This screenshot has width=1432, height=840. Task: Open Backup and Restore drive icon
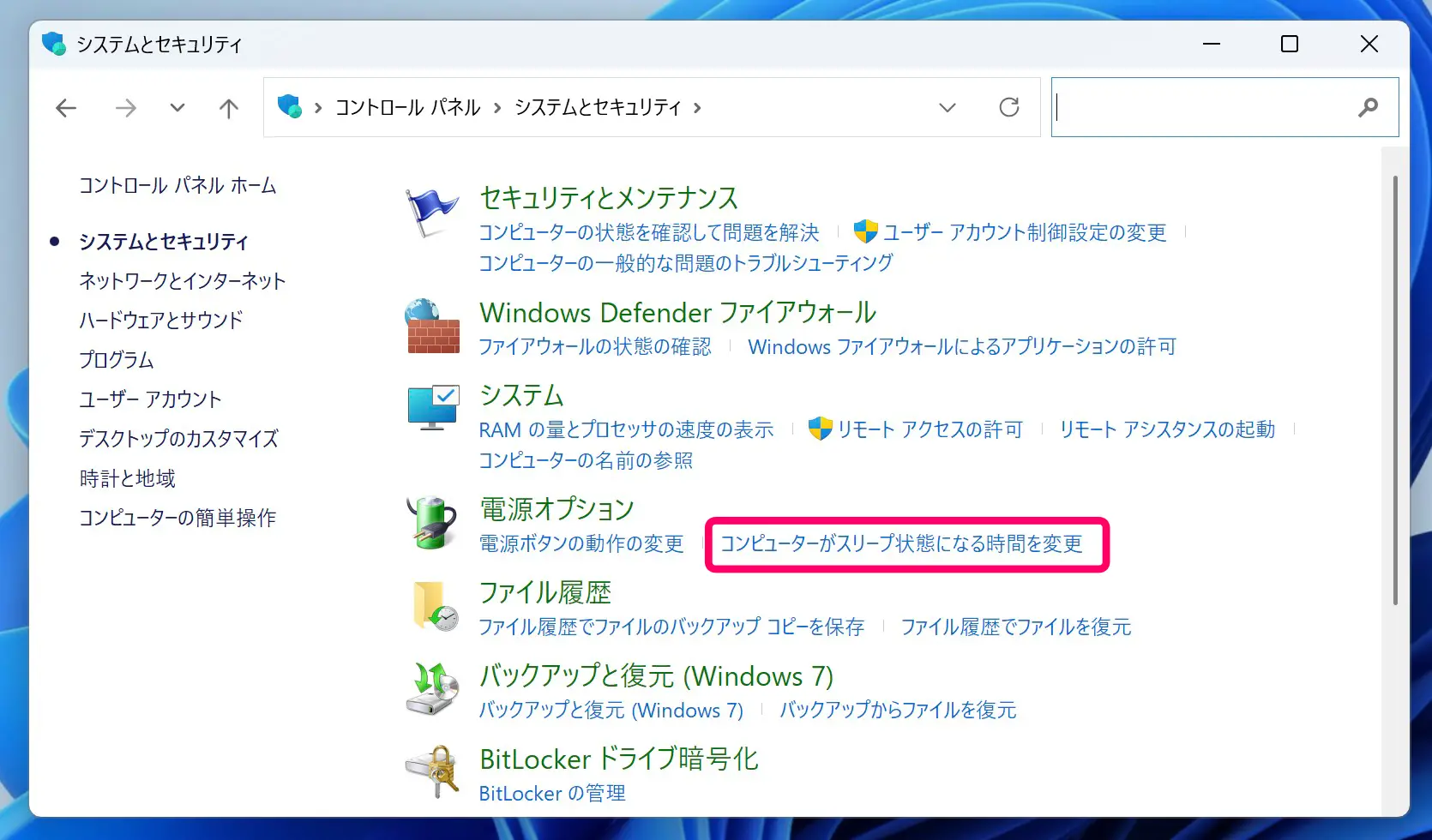click(x=432, y=689)
